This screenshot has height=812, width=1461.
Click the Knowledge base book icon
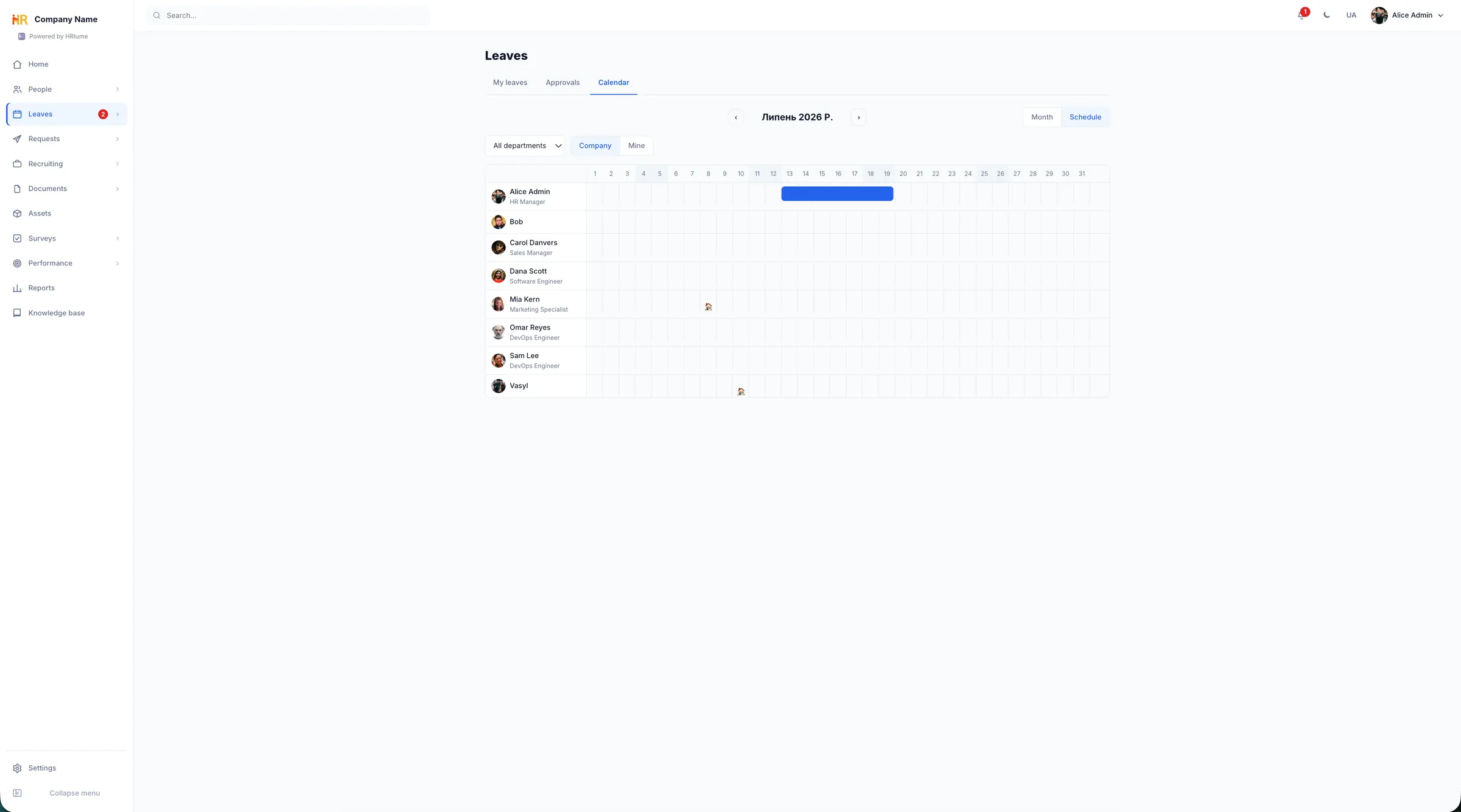(x=17, y=313)
